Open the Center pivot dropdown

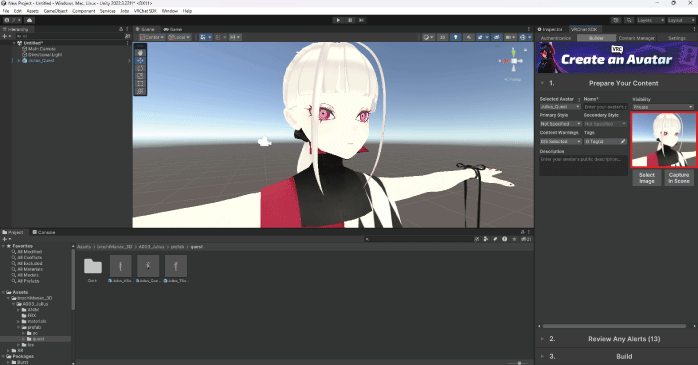pos(152,37)
